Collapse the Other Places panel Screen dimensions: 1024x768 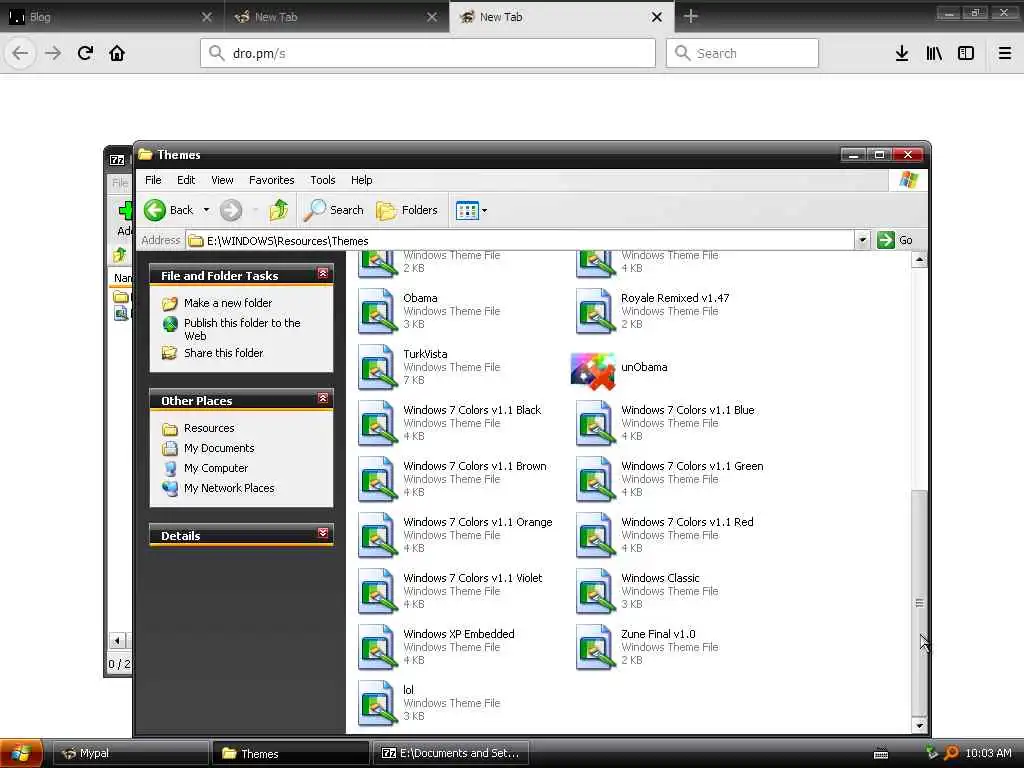coord(323,398)
